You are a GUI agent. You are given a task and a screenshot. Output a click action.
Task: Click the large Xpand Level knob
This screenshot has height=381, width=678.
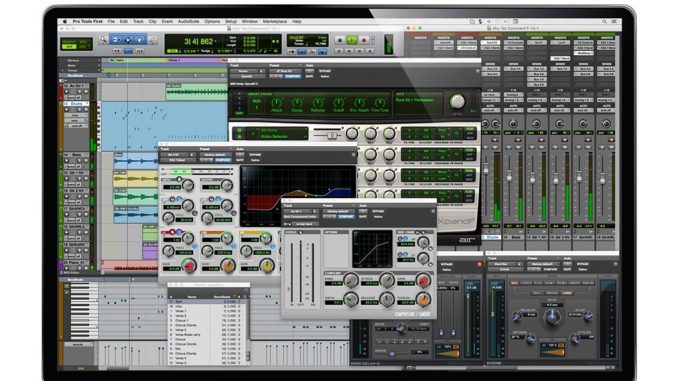pos(457,102)
